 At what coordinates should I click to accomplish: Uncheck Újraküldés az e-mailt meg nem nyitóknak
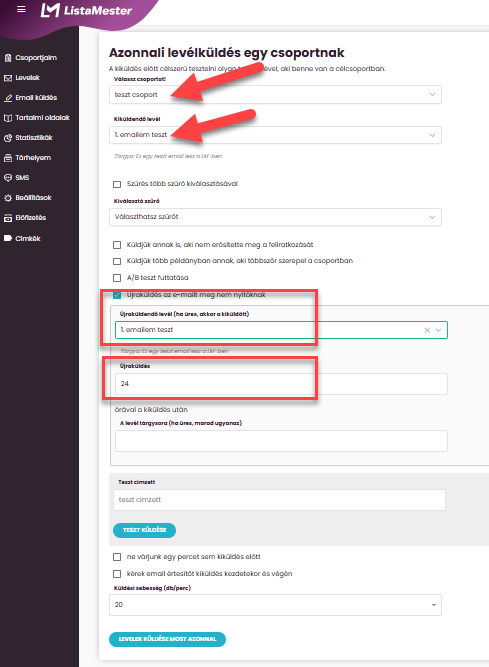click(117, 295)
